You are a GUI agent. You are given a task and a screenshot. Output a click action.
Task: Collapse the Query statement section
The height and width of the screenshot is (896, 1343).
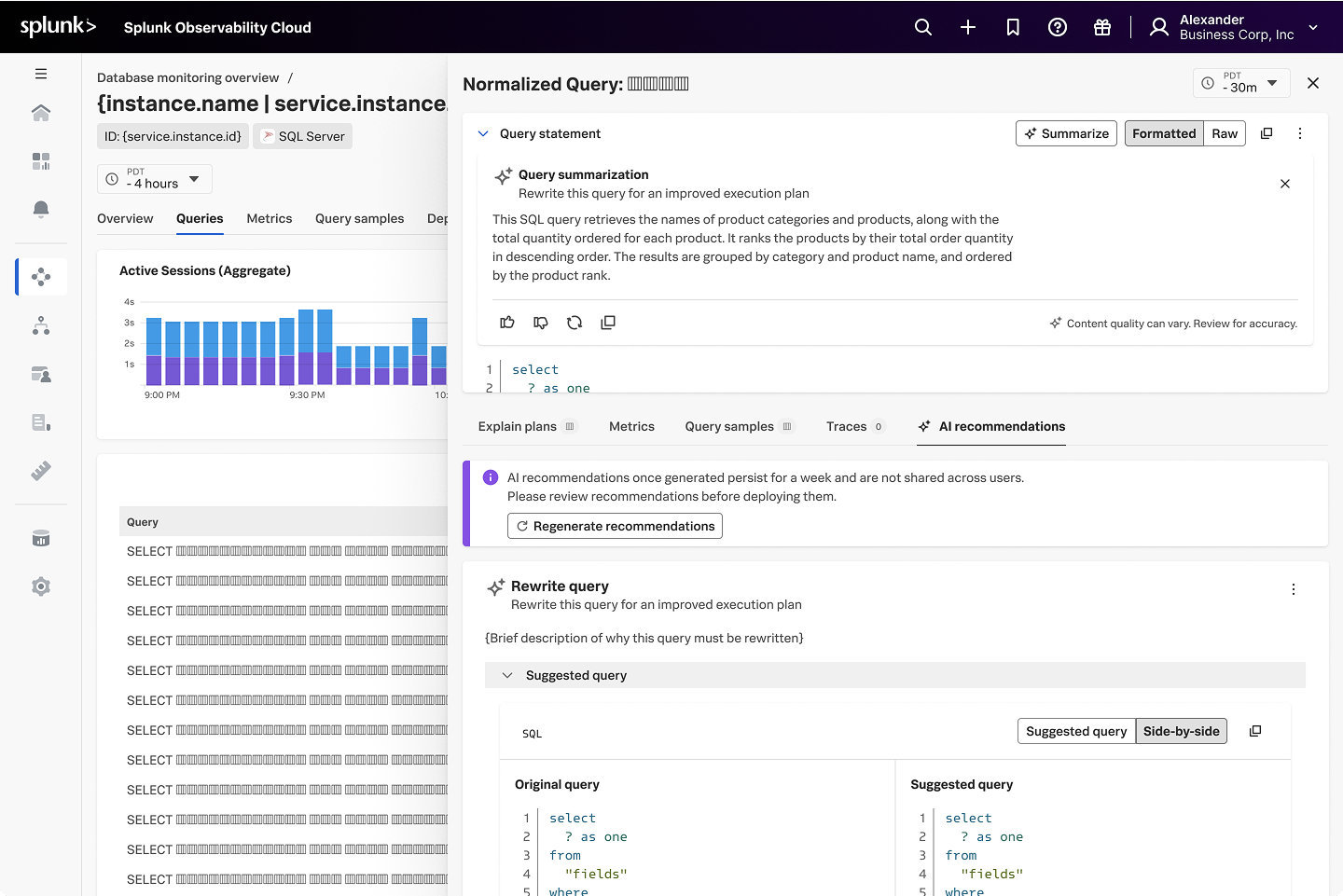(x=483, y=133)
